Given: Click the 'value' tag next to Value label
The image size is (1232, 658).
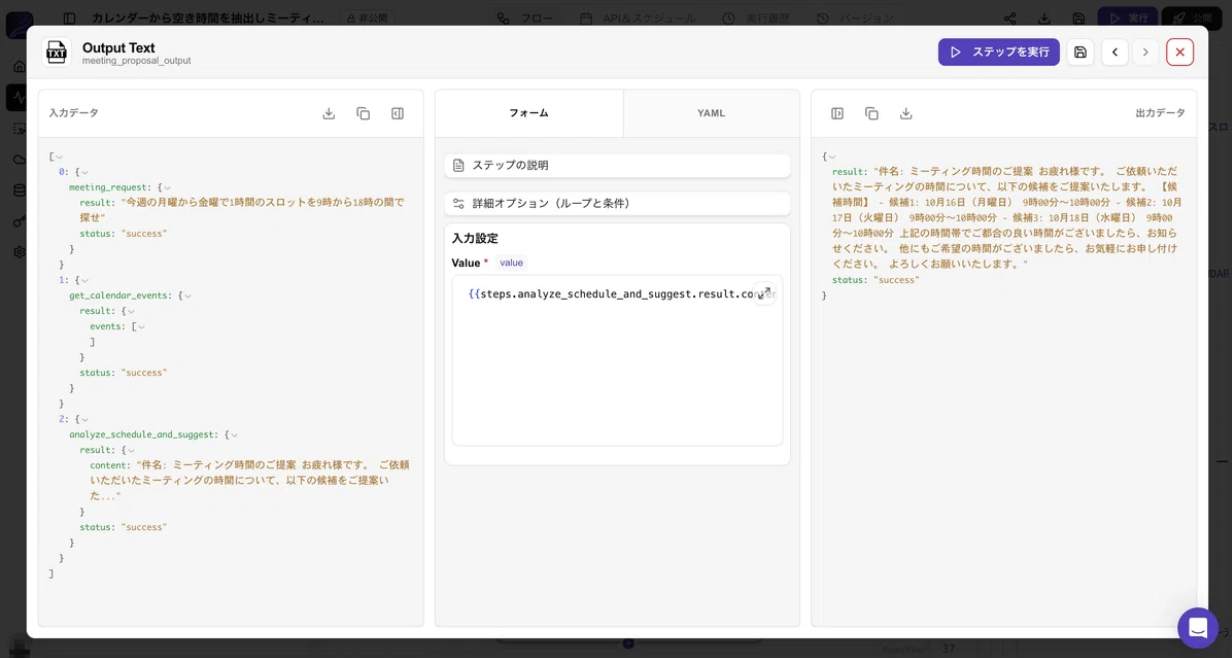Looking at the screenshot, I should 511,263.
